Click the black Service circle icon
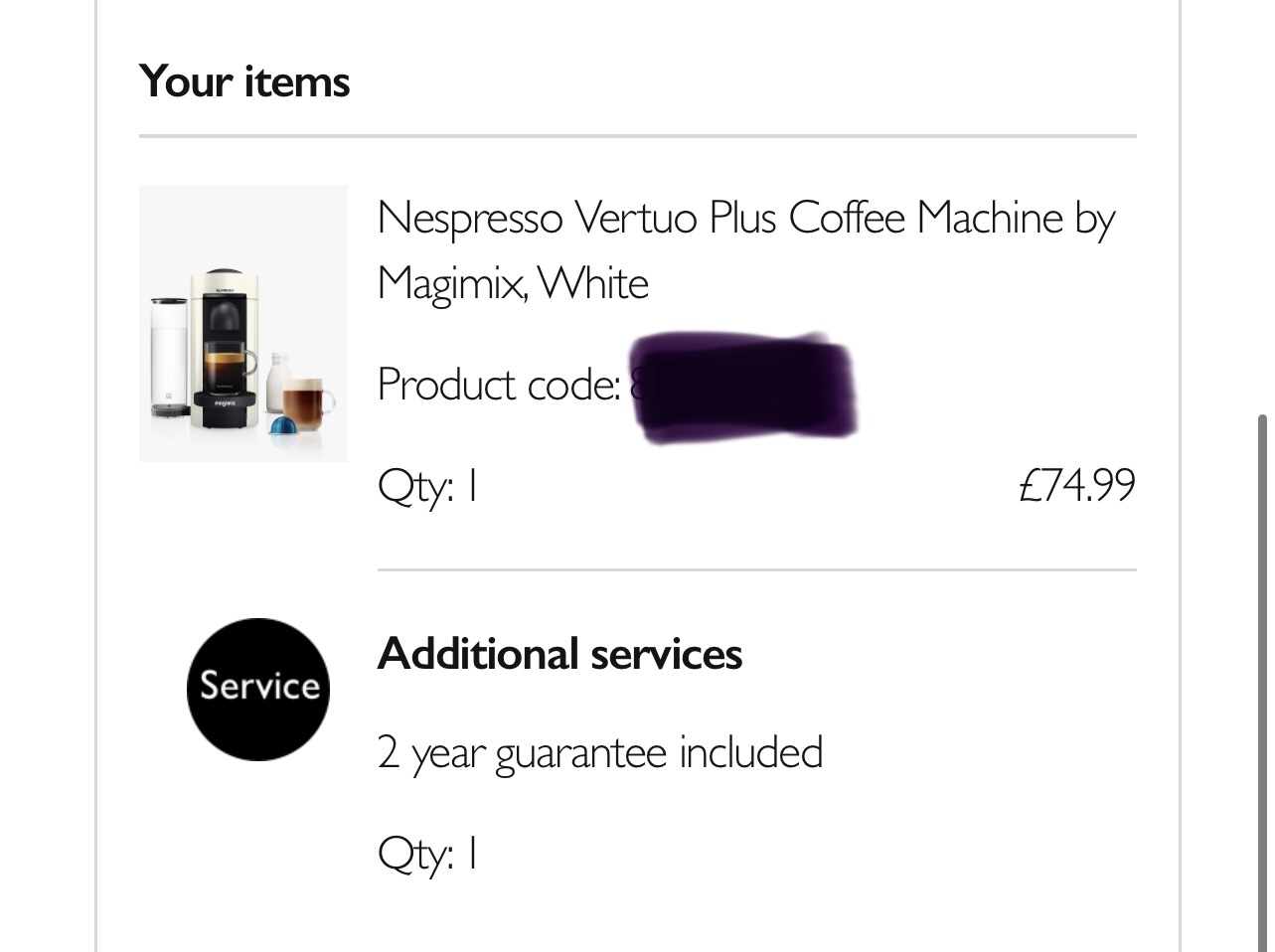 pyautogui.click(x=258, y=689)
